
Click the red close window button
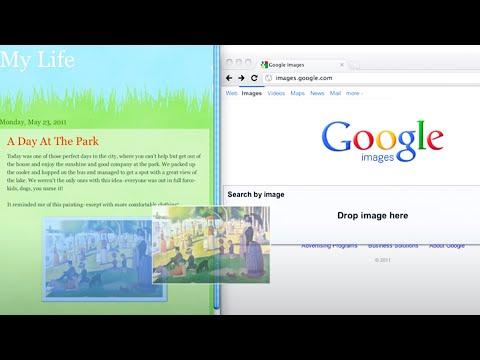(x=229, y=62)
